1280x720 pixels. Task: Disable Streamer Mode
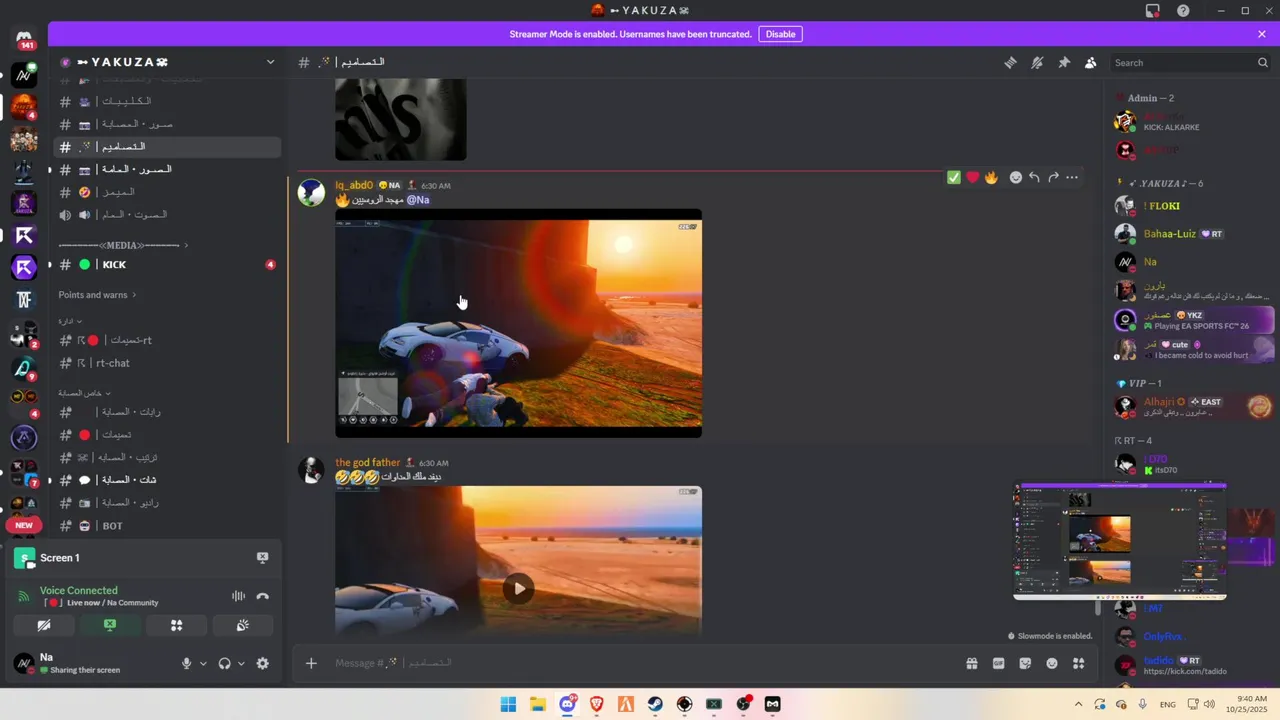click(x=780, y=34)
